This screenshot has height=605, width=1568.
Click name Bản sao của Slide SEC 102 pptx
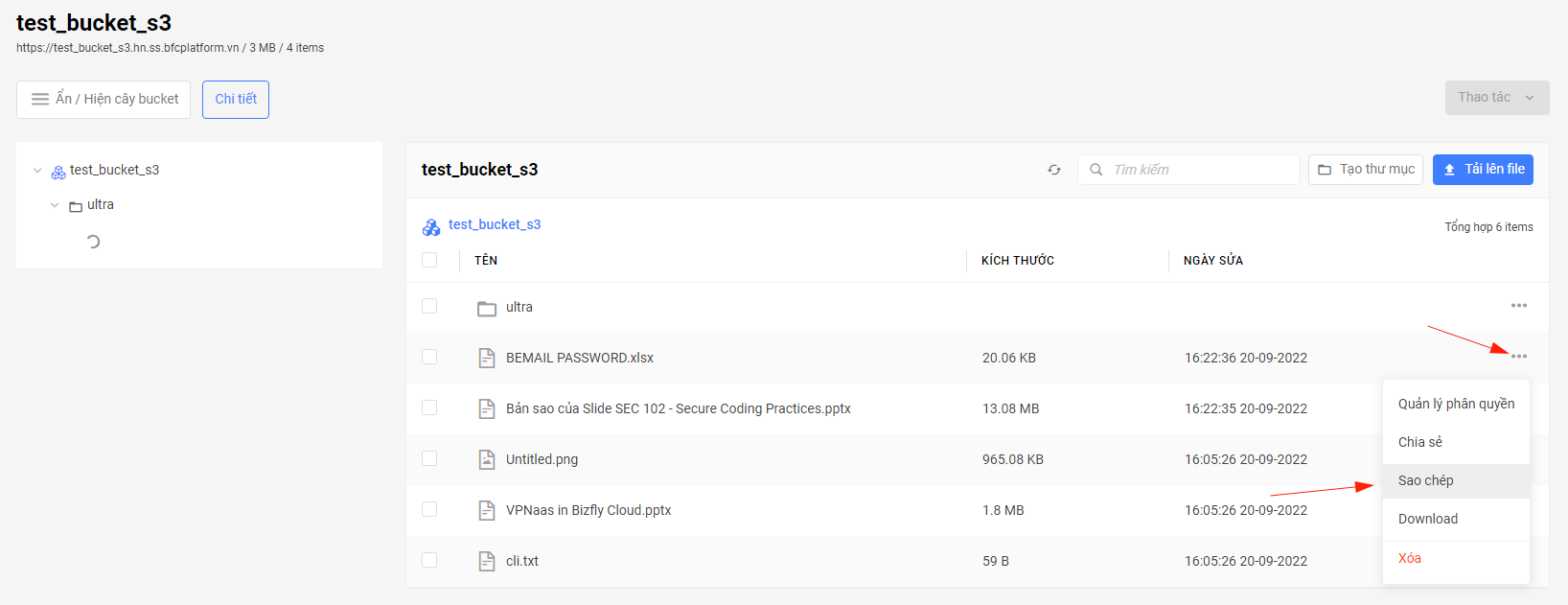pyautogui.click(x=679, y=408)
